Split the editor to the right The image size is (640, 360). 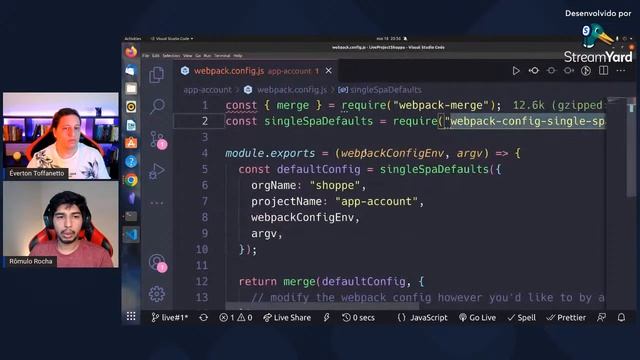pos(603,71)
